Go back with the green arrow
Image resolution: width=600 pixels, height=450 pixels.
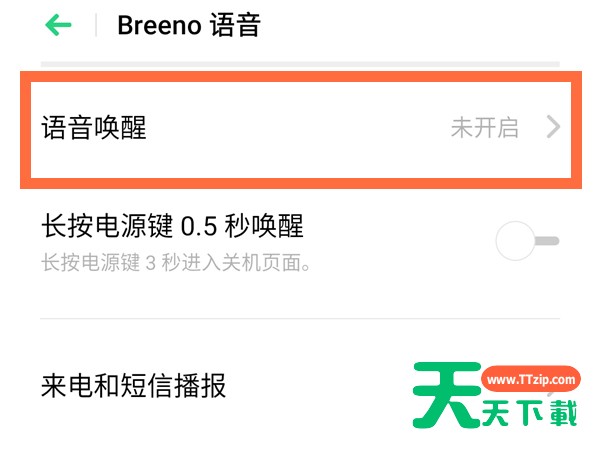(x=58, y=25)
